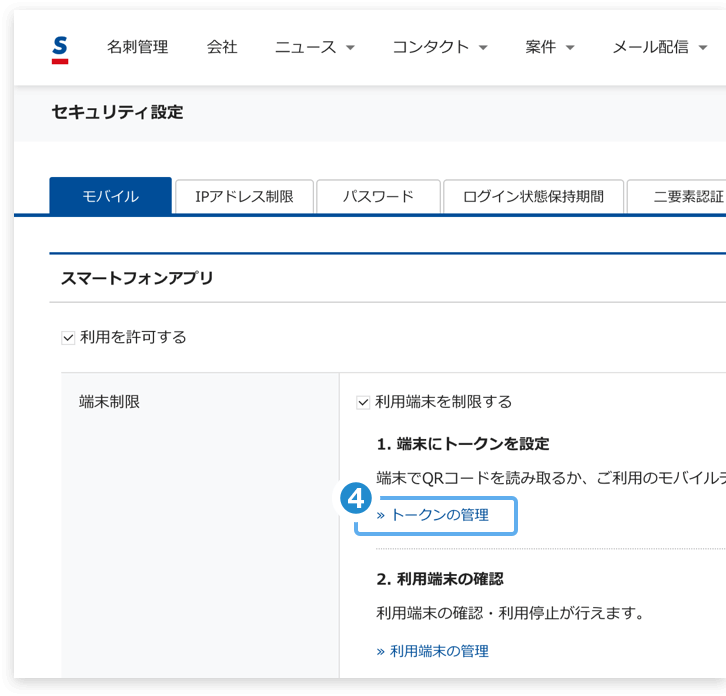Image resolution: width=726 pixels, height=696 pixels.
Task: Uncheck the 利用端末を制限する checkbox
Action: point(363,402)
